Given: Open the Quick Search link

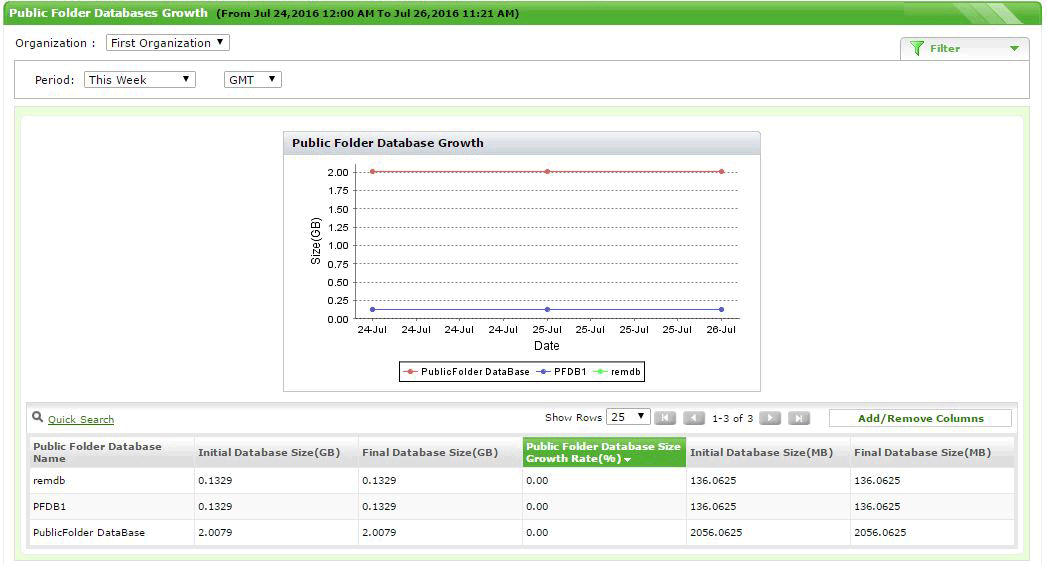Looking at the screenshot, I should (x=81, y=420).
